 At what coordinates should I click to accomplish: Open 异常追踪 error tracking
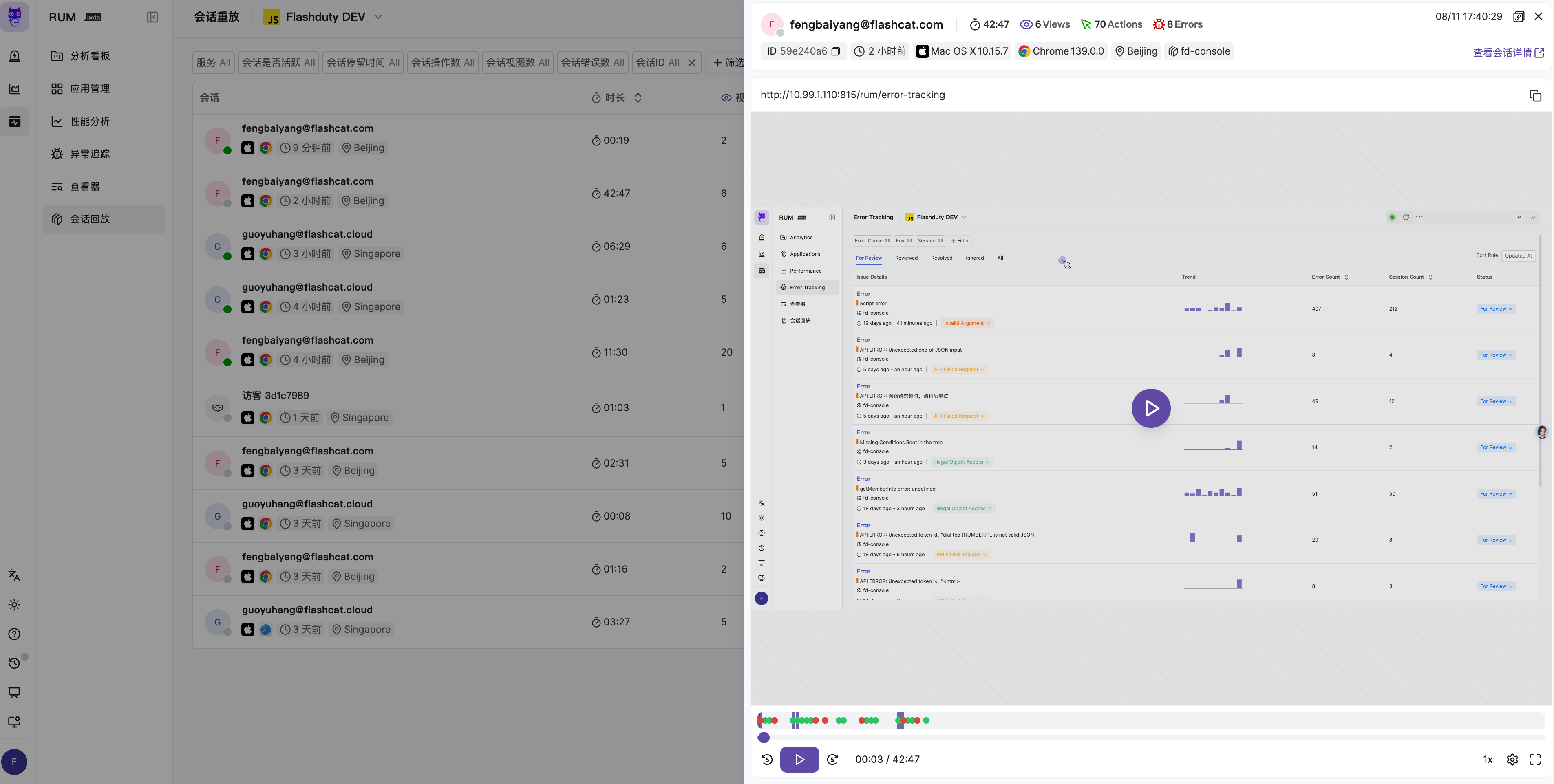click(103, 154)
